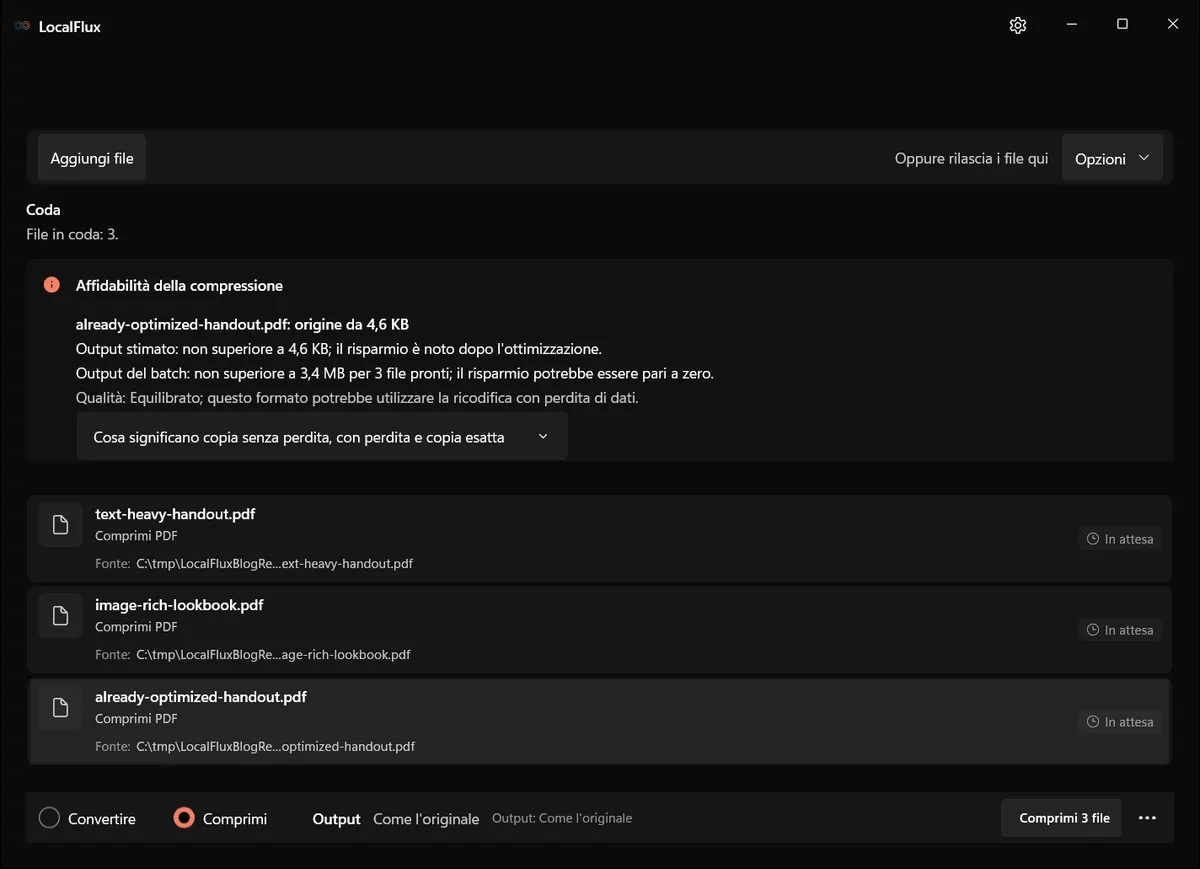Click the source path ending in age-rich-lookbook.pdf
Viewport: 1200px width, 869px height.
coord(273,655)
